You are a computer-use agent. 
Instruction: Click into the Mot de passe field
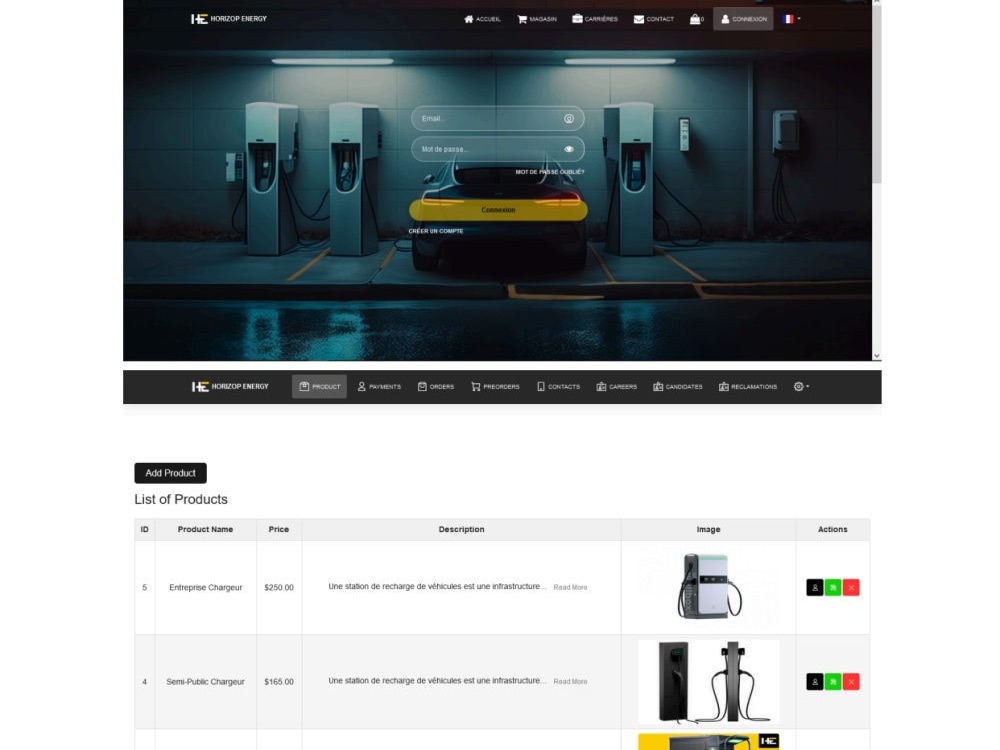point(497,149)
